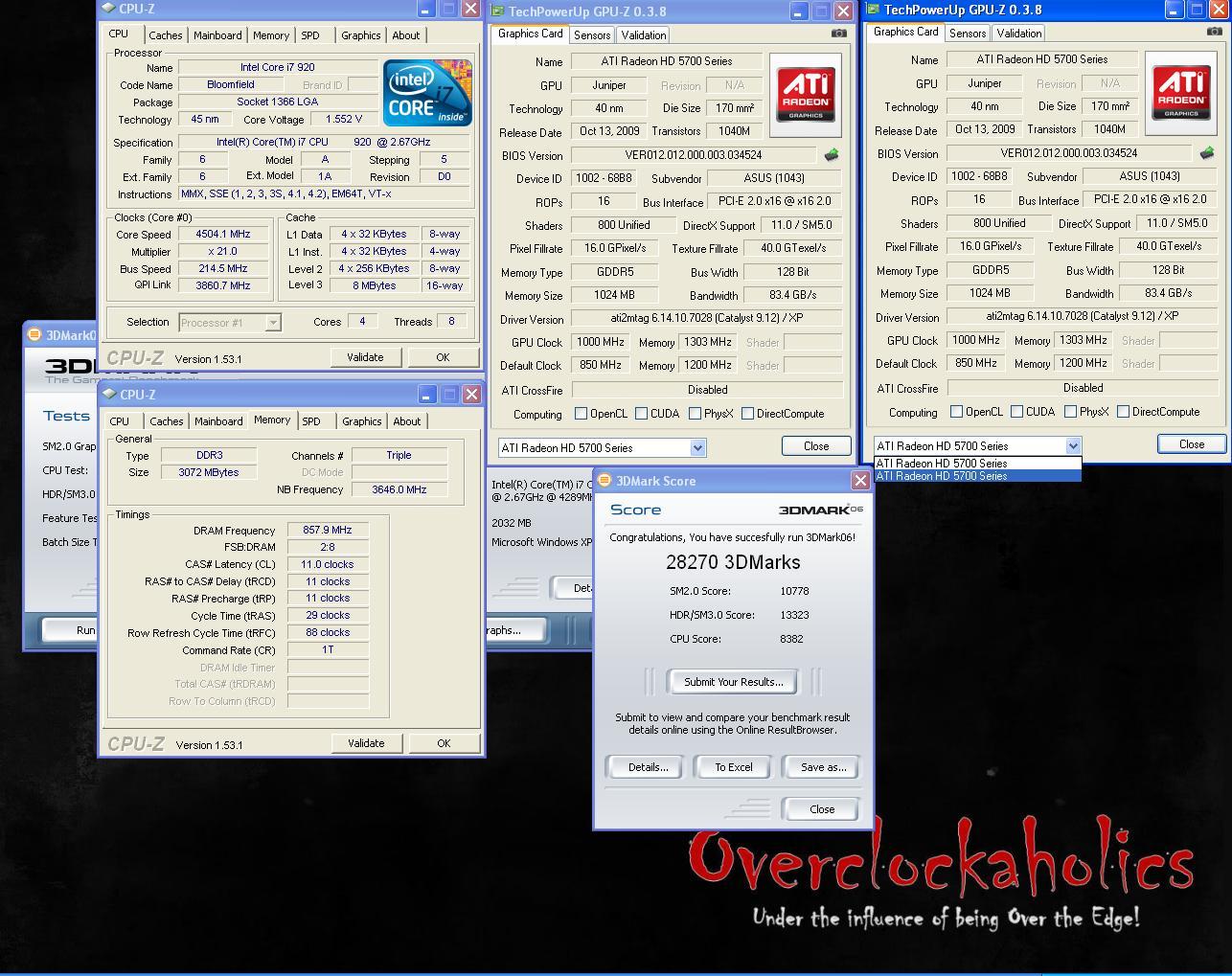Click NB Frequency value 3646.0 MHz
The height and width of the screenshot is (976, 1232).
click(399, 489)
